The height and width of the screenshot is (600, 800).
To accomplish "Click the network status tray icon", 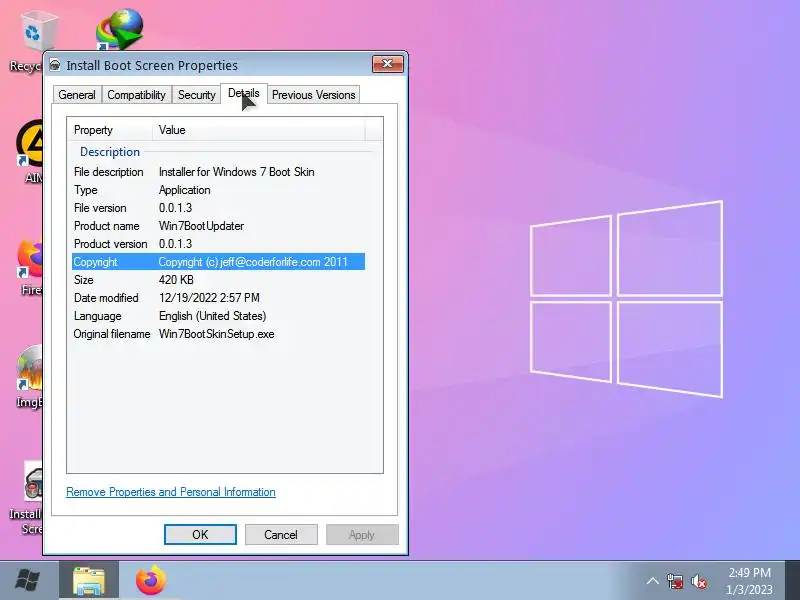I will [x=675, y=581].
